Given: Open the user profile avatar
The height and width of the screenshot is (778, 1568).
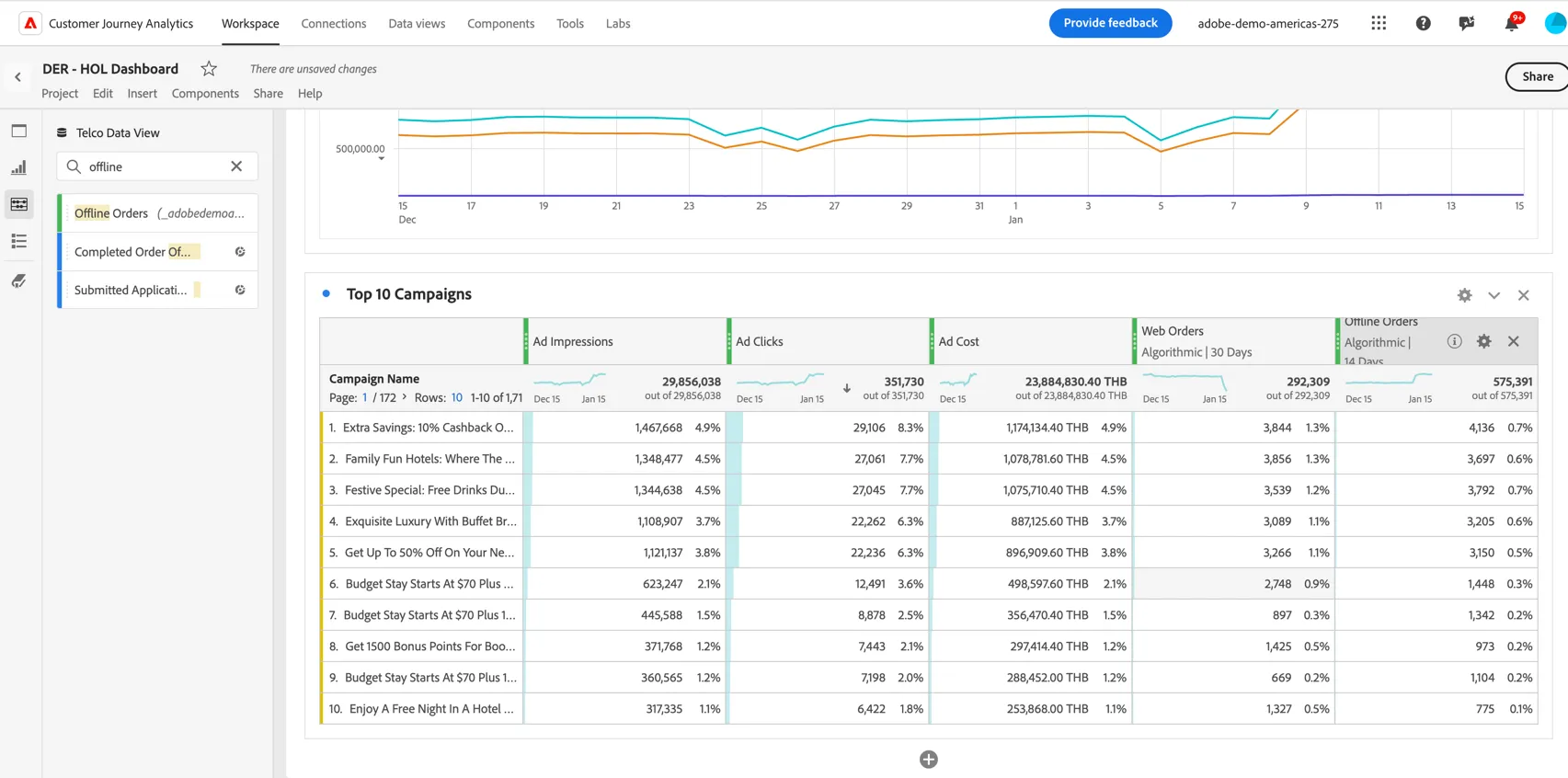Looking at the screenshot, I should 1556,23.
